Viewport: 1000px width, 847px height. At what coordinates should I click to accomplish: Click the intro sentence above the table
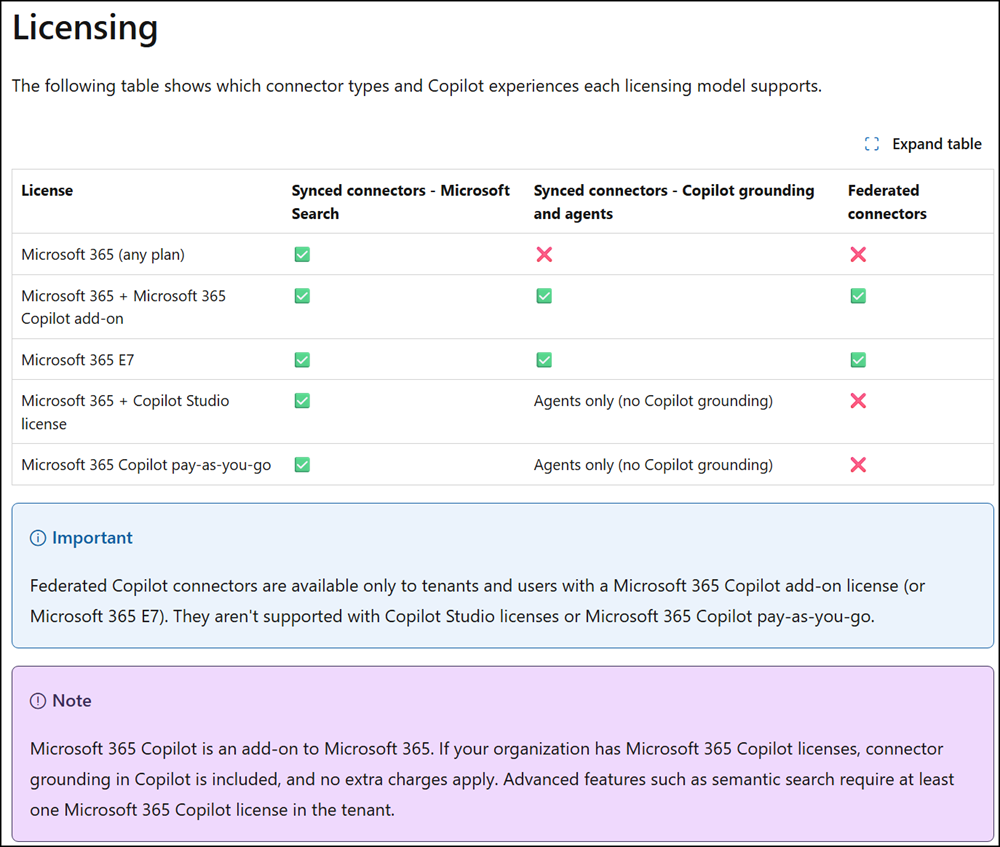[x=417, y=86]
